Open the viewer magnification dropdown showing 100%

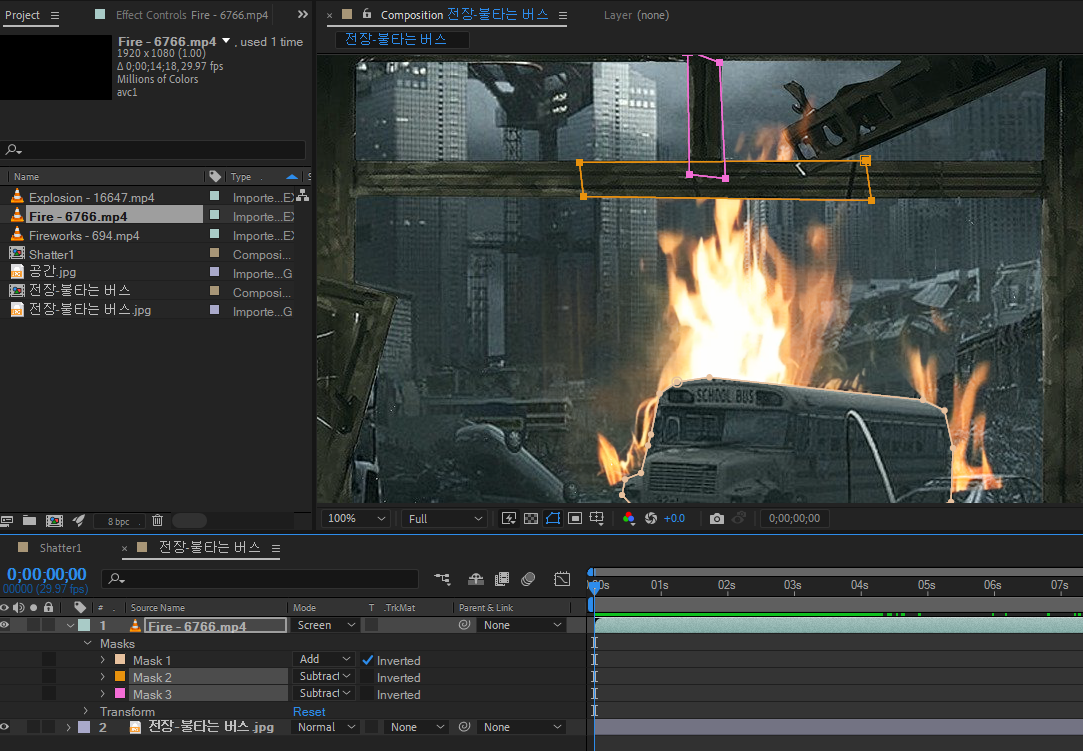coord(357,518)
